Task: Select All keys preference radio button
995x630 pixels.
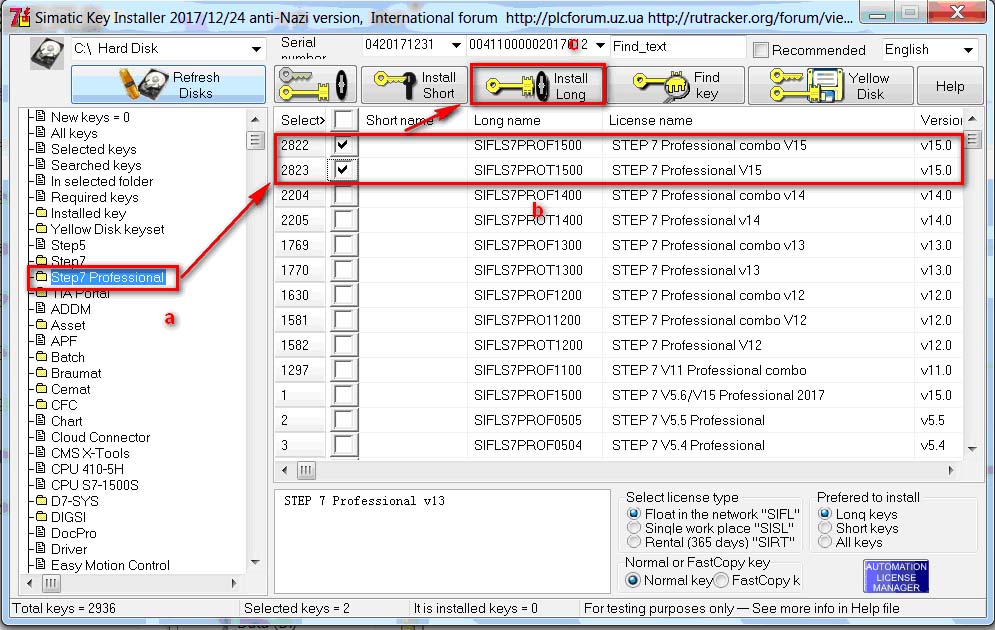Action: pos(825,542)
